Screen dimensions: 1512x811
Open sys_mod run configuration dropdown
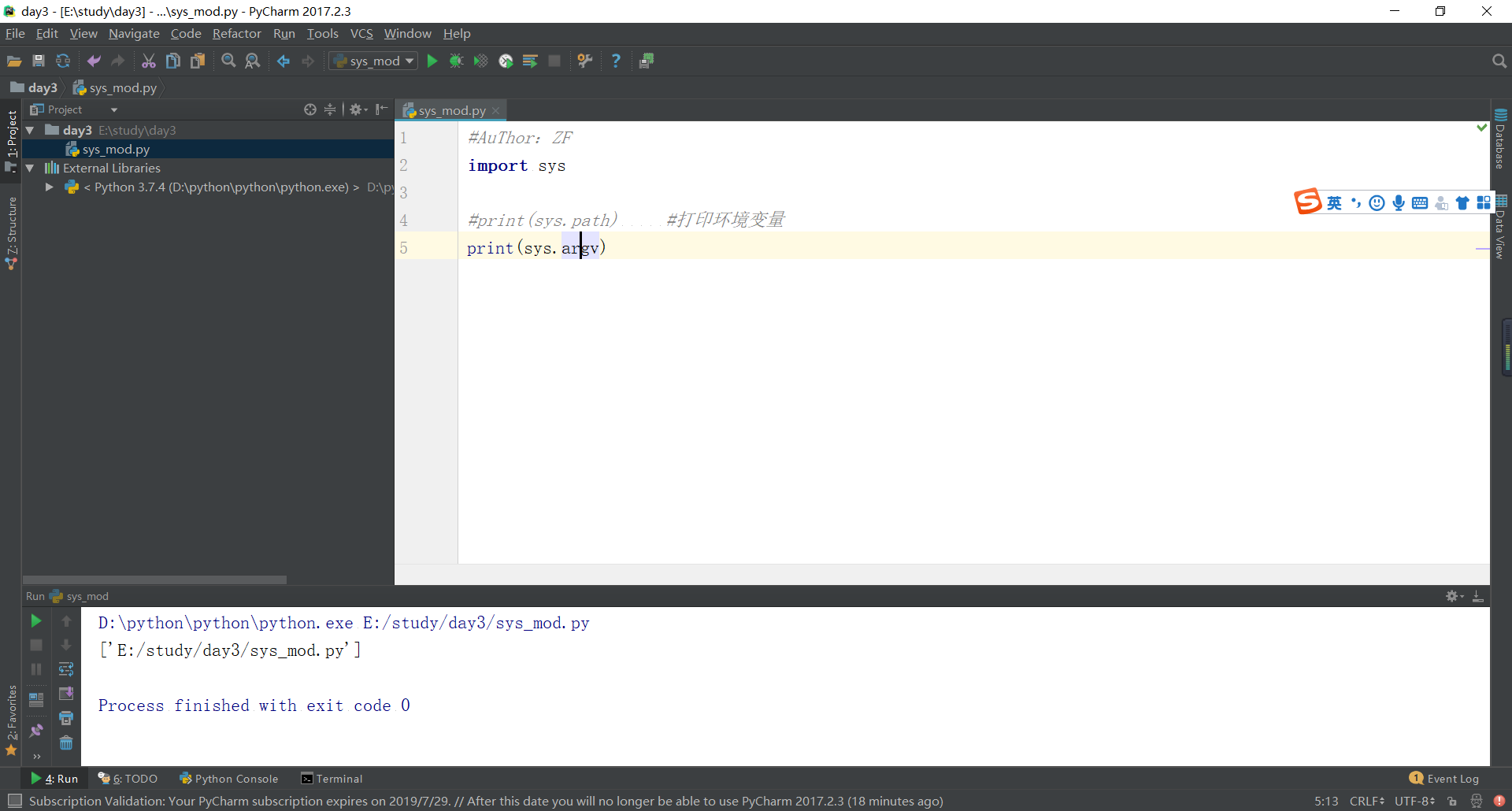click(373, 61)
